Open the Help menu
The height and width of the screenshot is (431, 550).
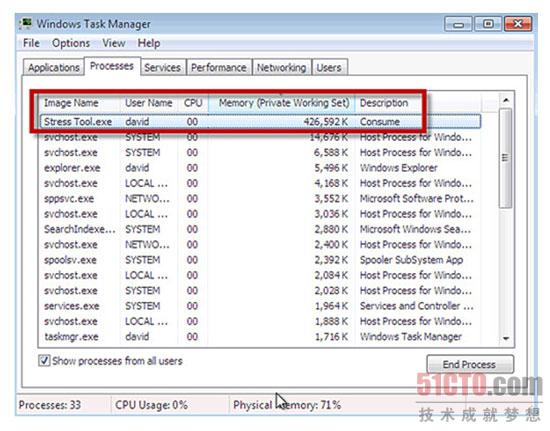(x=149, y=43)
